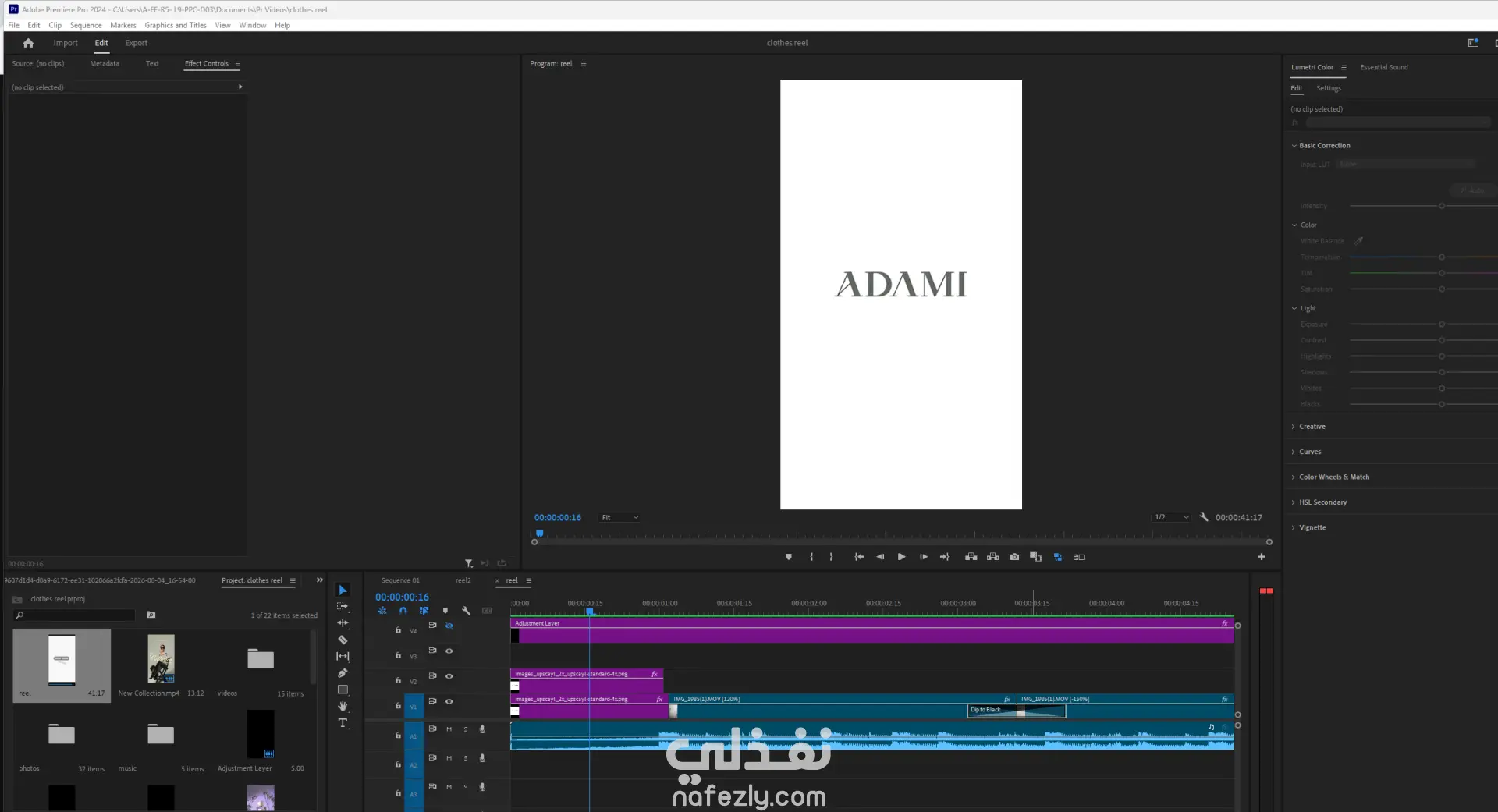Click Add Marker in Program monitor

point(789,557)
